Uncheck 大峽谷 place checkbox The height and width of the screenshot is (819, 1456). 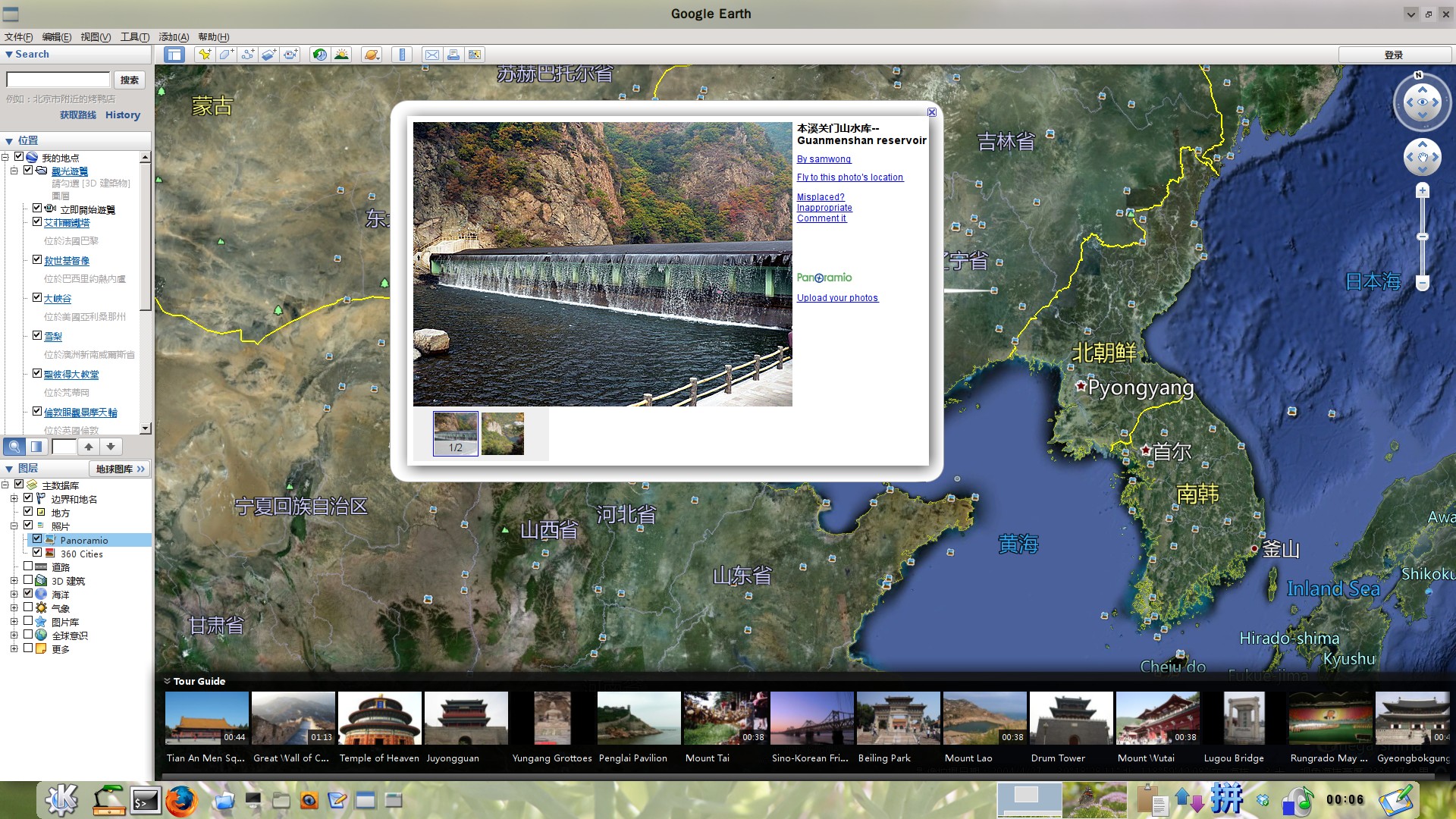pos(36,297)
